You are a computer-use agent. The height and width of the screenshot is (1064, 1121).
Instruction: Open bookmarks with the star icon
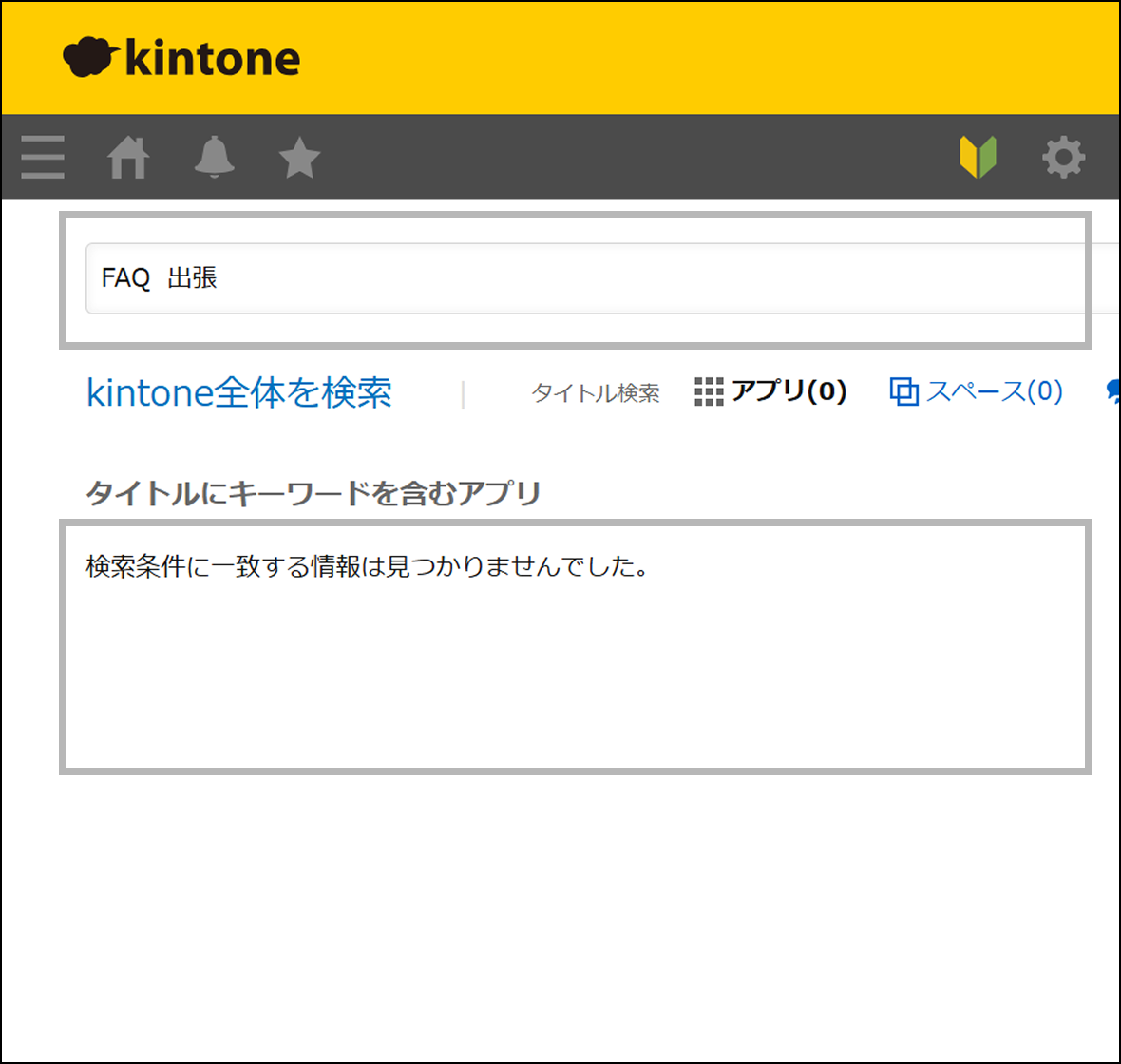299,157
